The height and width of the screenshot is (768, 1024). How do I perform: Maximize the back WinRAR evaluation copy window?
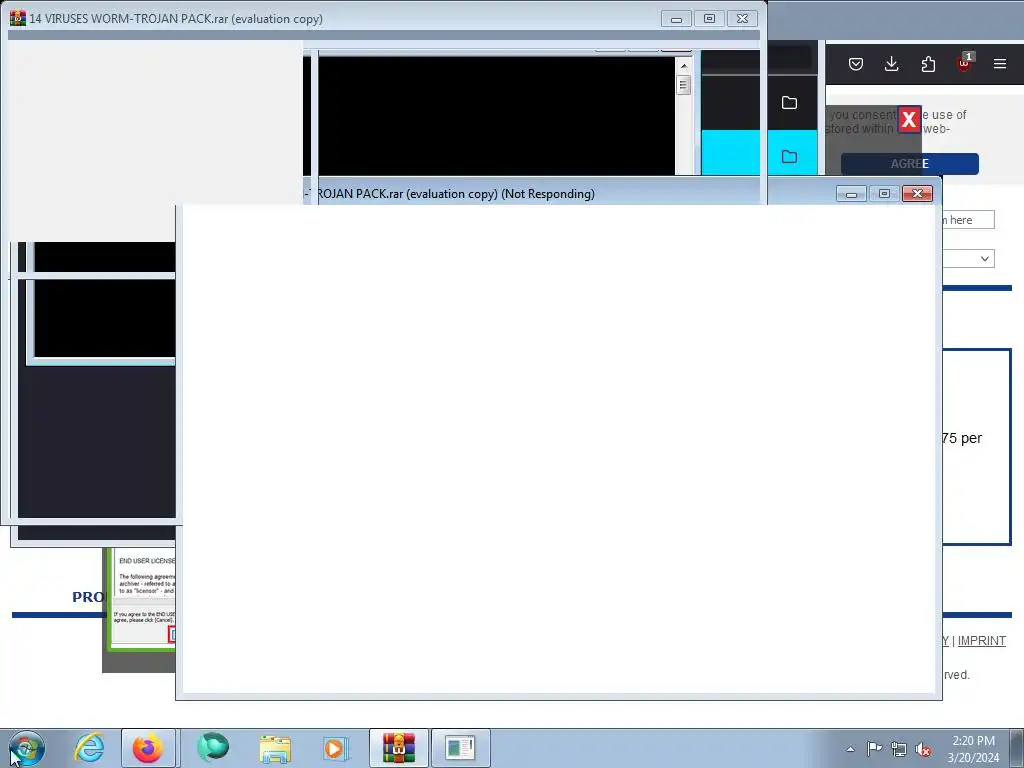coord(709,19)
